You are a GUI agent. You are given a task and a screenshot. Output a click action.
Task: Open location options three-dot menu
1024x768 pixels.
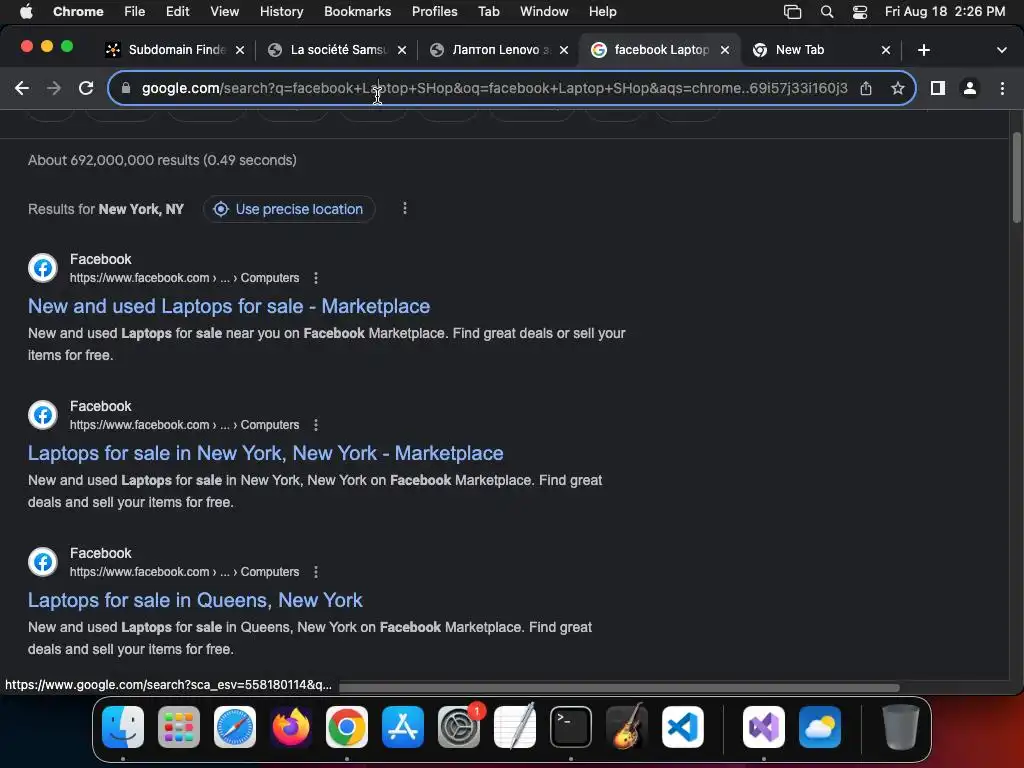[x=405, y=208]
